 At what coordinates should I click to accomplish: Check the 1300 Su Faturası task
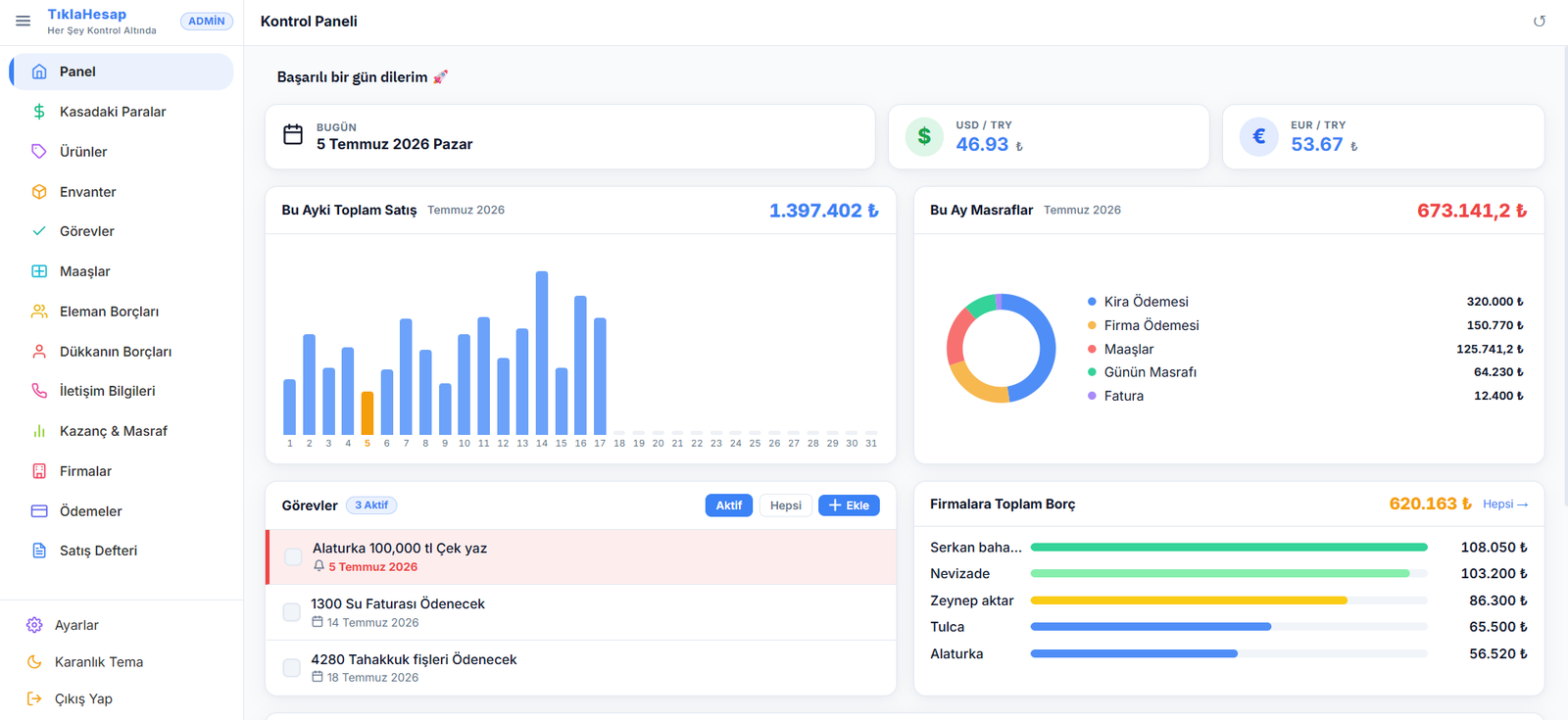(x=292, y=612)
